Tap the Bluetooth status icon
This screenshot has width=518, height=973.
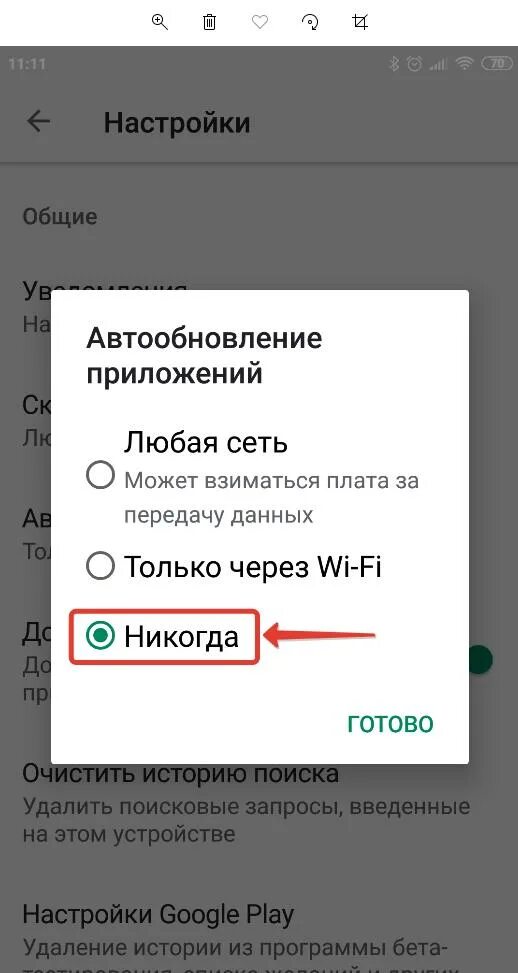tap(393, 63)
